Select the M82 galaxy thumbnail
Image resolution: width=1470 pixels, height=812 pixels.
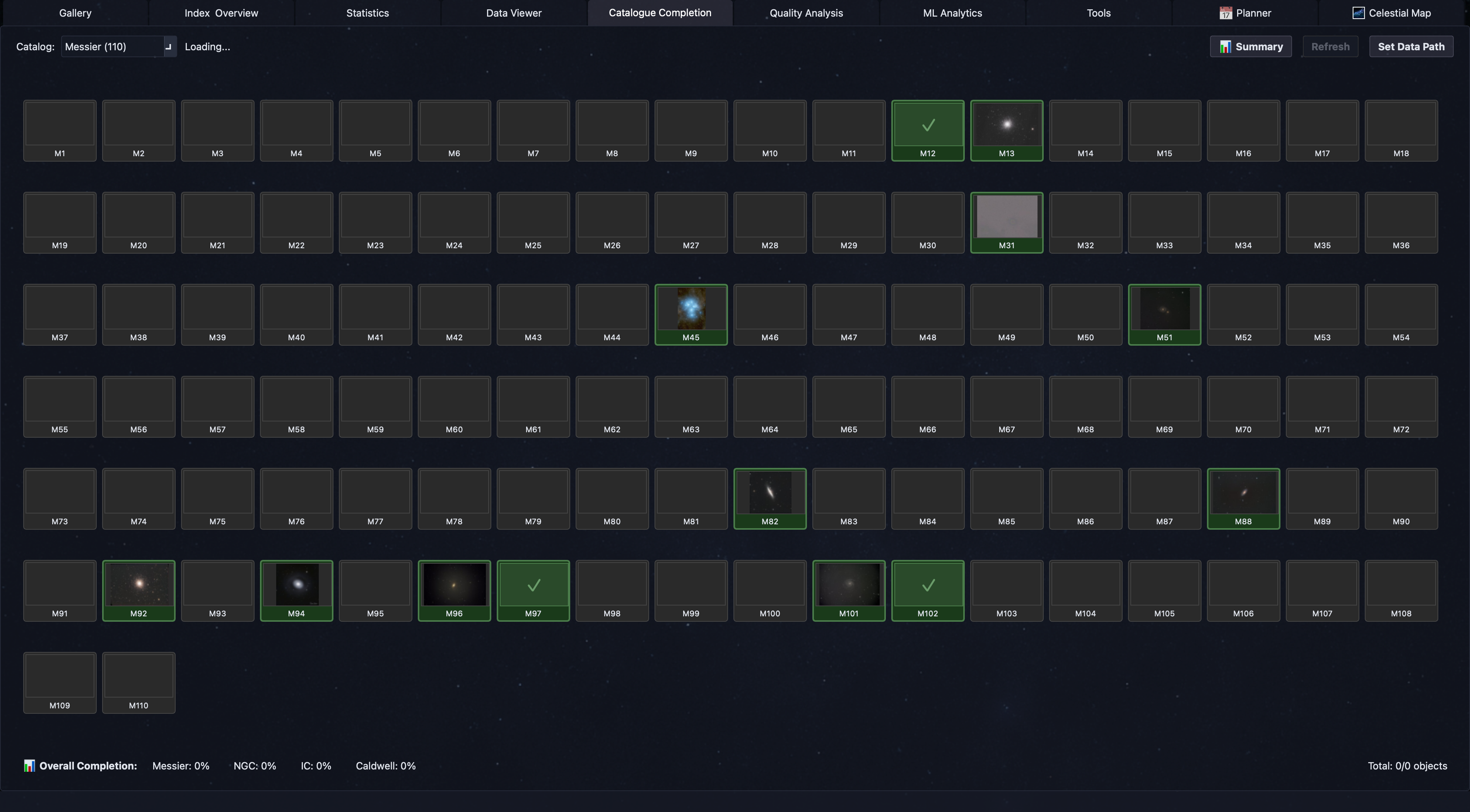click(769, 492)
